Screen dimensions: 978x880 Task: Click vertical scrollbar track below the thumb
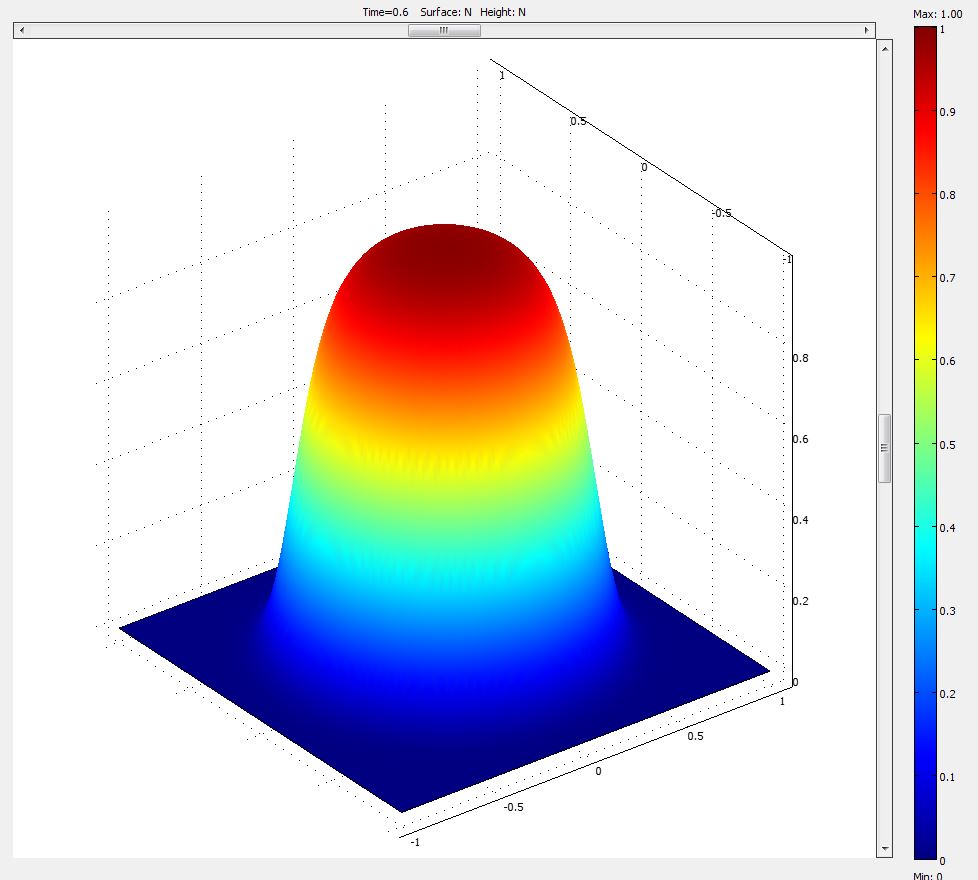tap(884, 660)
